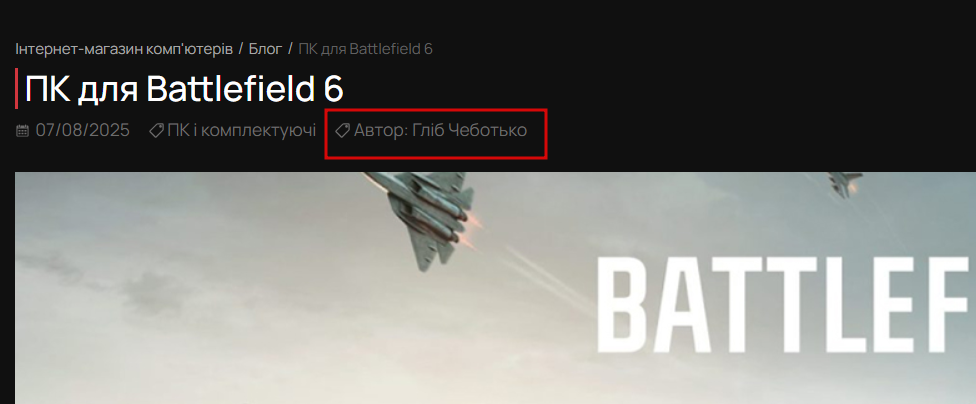Click the small distant jet in banner
This screenshot has height=404, width=976.
tap(845, 184)
